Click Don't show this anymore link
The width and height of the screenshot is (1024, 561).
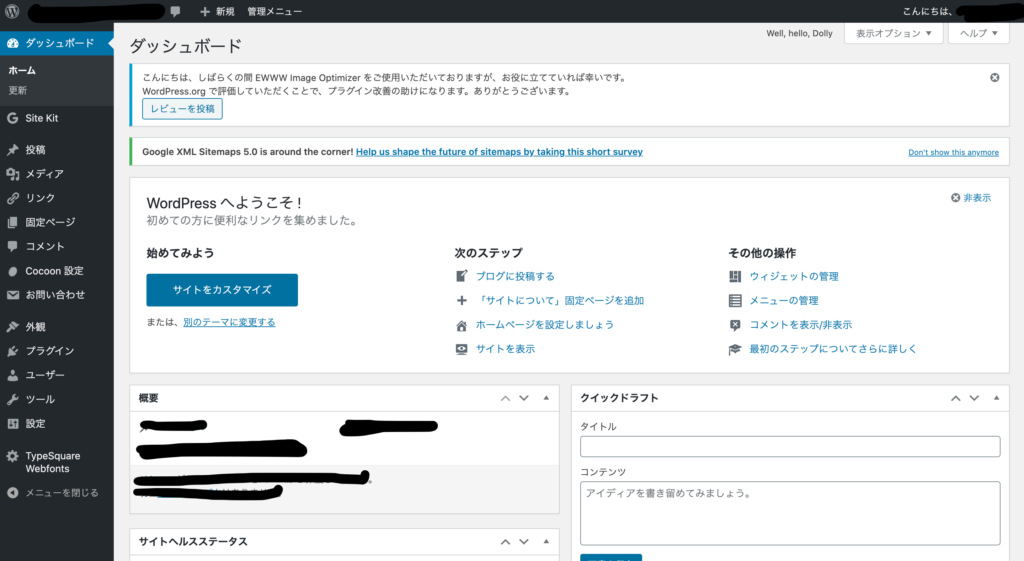pyautogui.click(x=953, y=152)
